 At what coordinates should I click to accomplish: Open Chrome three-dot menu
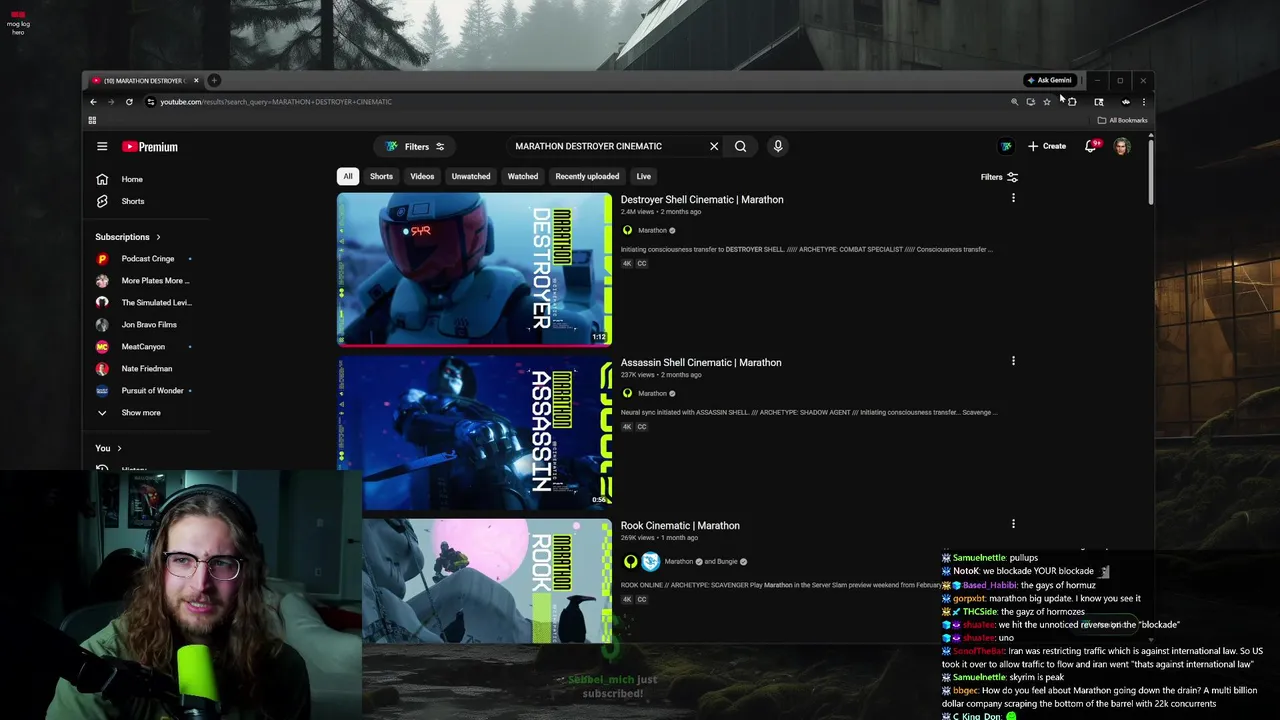coord(1143,102)
